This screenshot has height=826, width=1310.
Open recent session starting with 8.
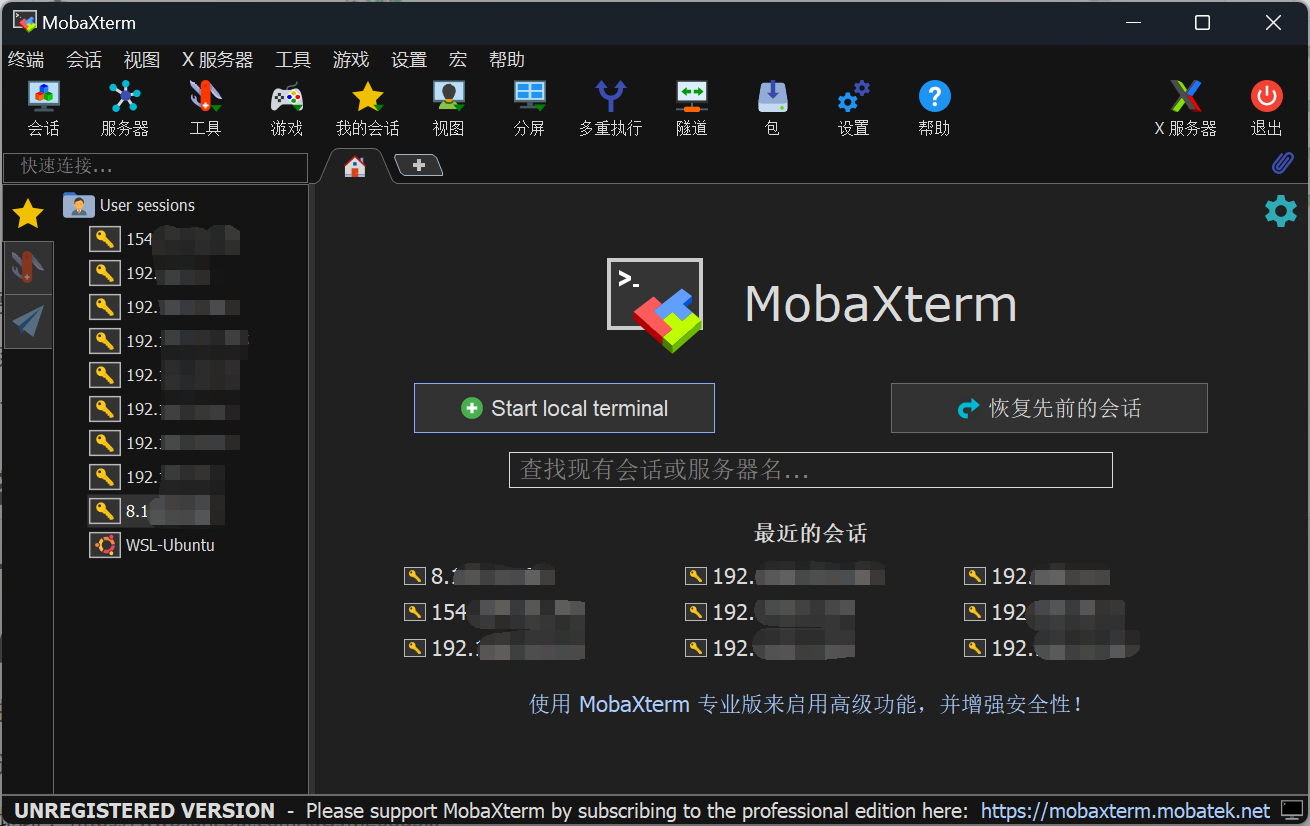479,576
